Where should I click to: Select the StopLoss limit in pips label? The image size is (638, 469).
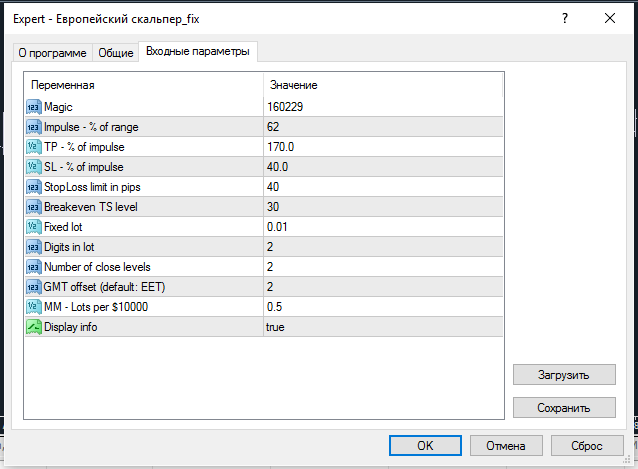[92, 187]
